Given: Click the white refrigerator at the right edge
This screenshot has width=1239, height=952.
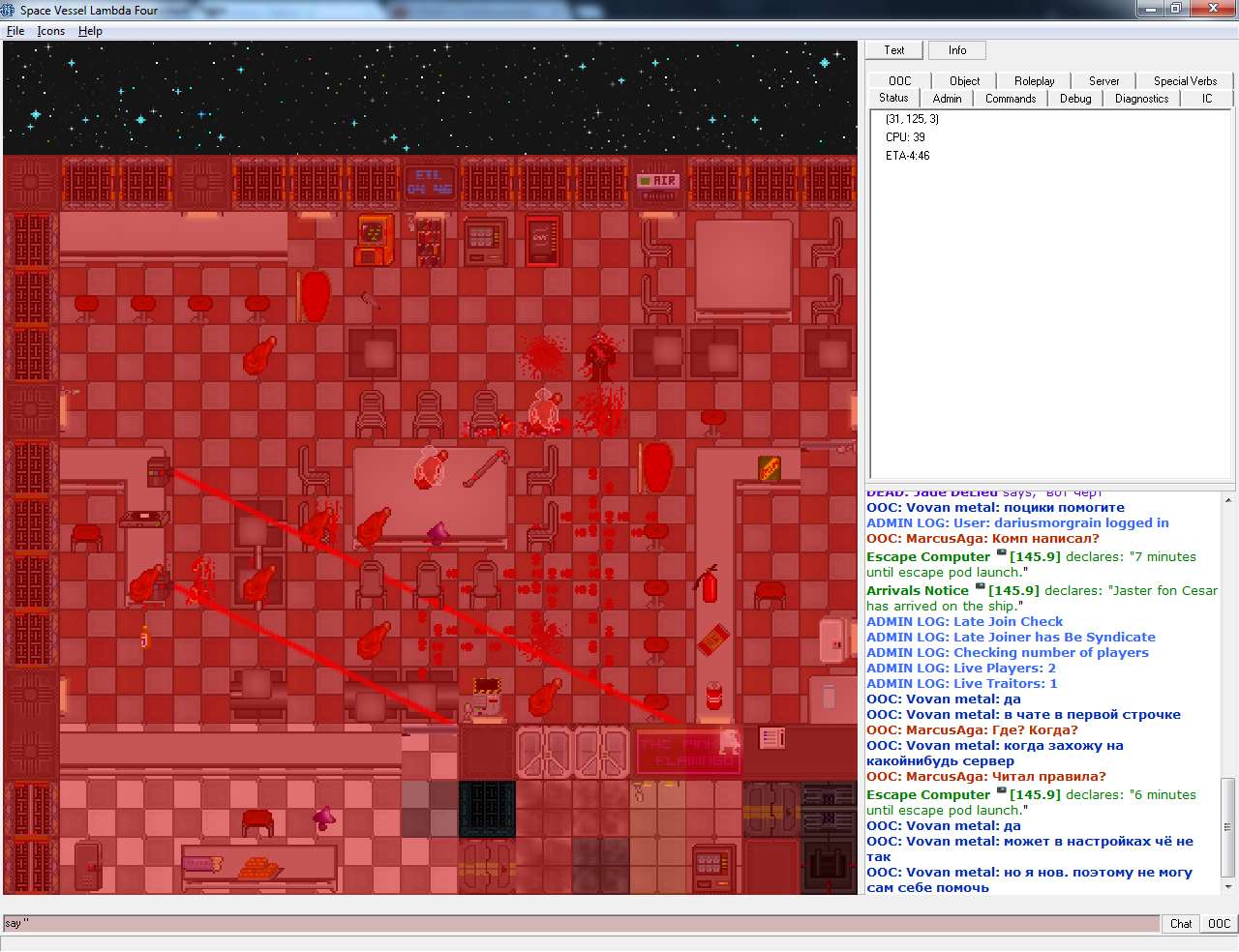Looking at the screenshot, I should tap(832, 639).
